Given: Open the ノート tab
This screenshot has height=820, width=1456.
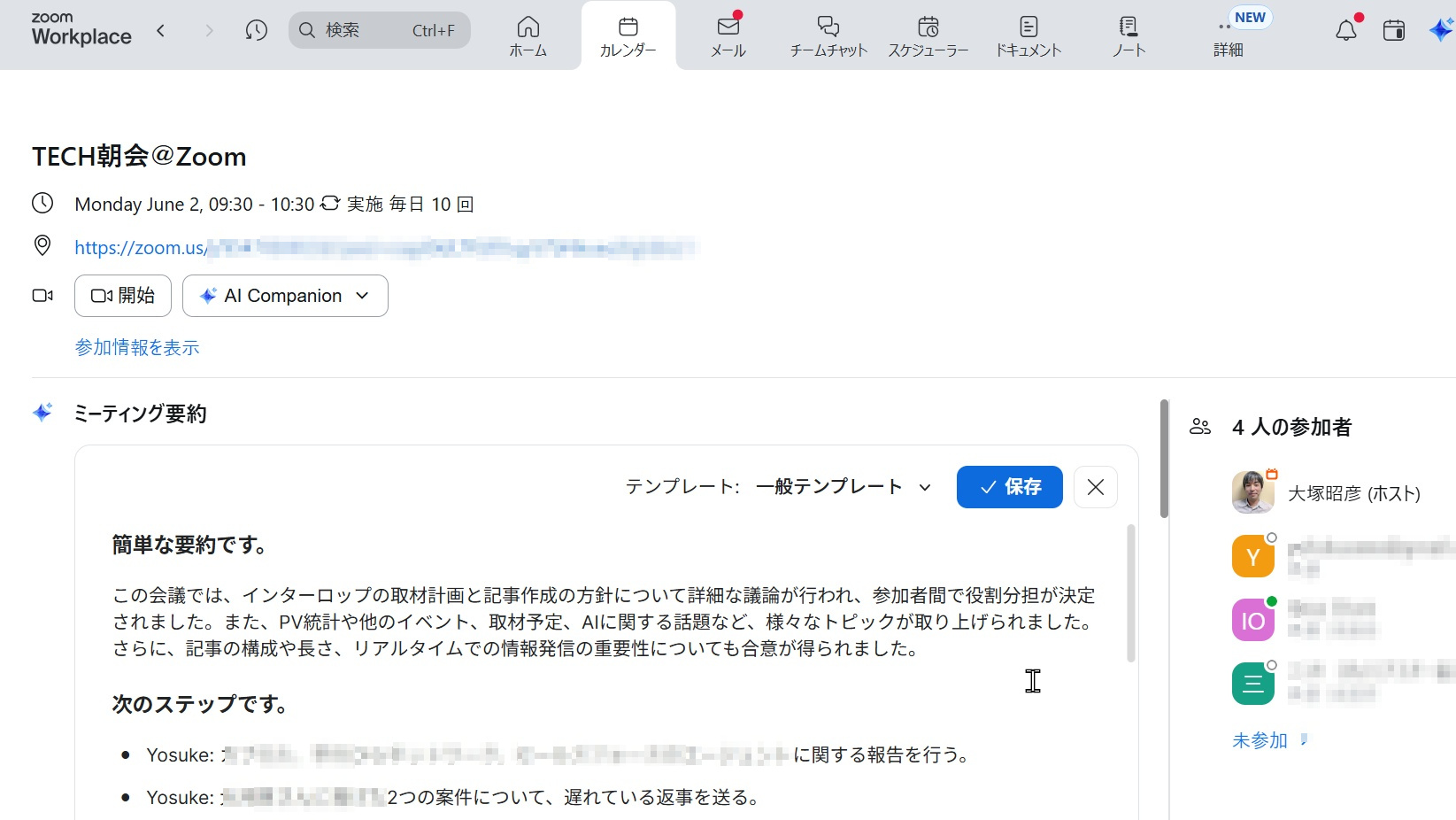Looking at the screenshot, I should (1129, 36).
